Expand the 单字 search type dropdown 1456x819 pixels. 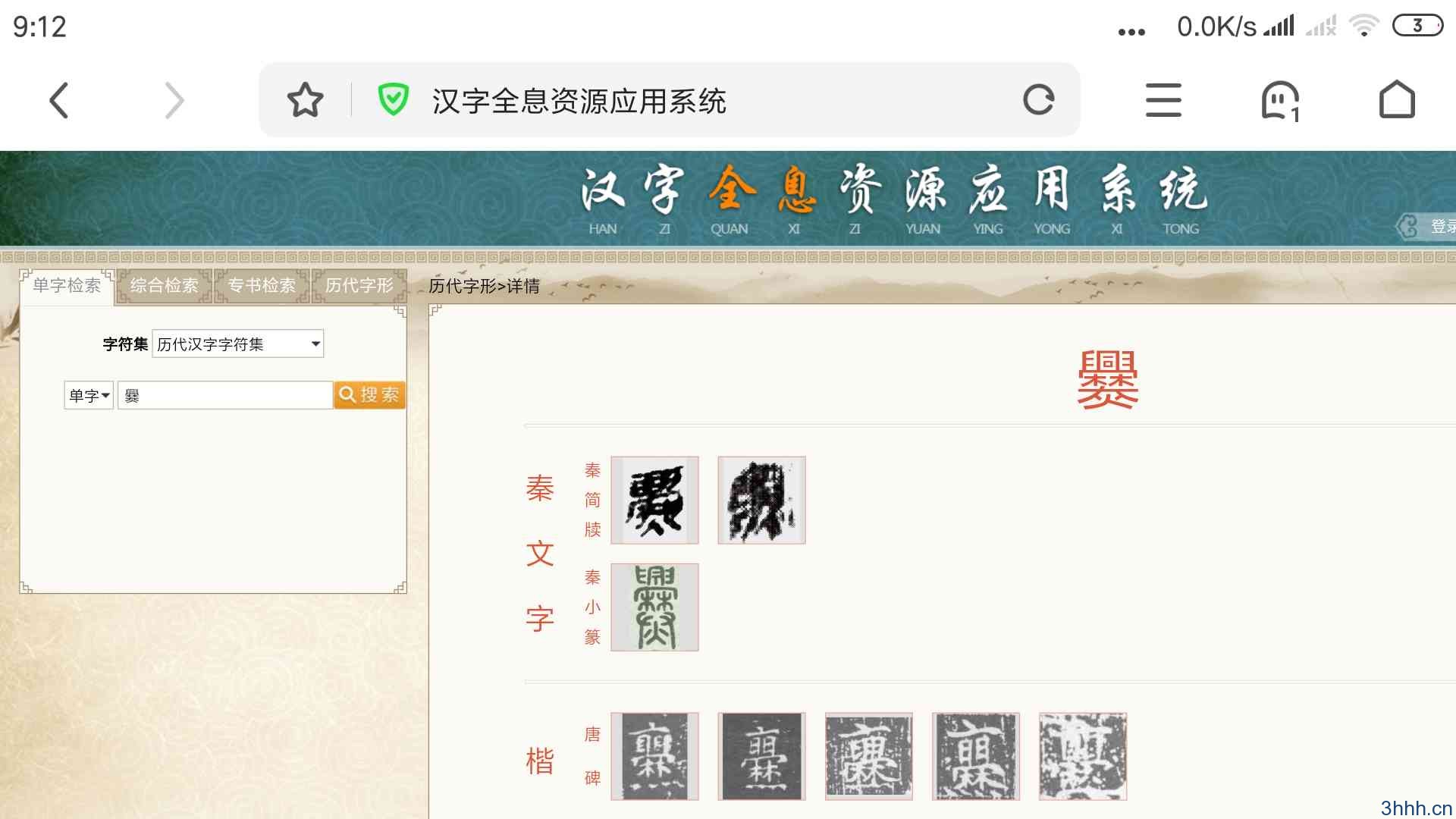click(x=89, y=395)
